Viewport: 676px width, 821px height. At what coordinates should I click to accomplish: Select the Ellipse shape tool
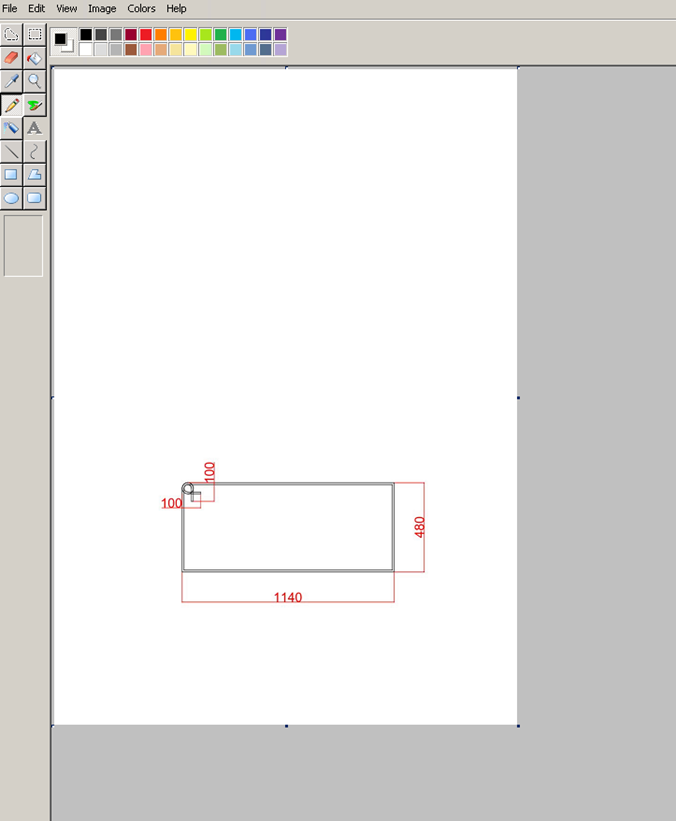[x=11, y=198]
